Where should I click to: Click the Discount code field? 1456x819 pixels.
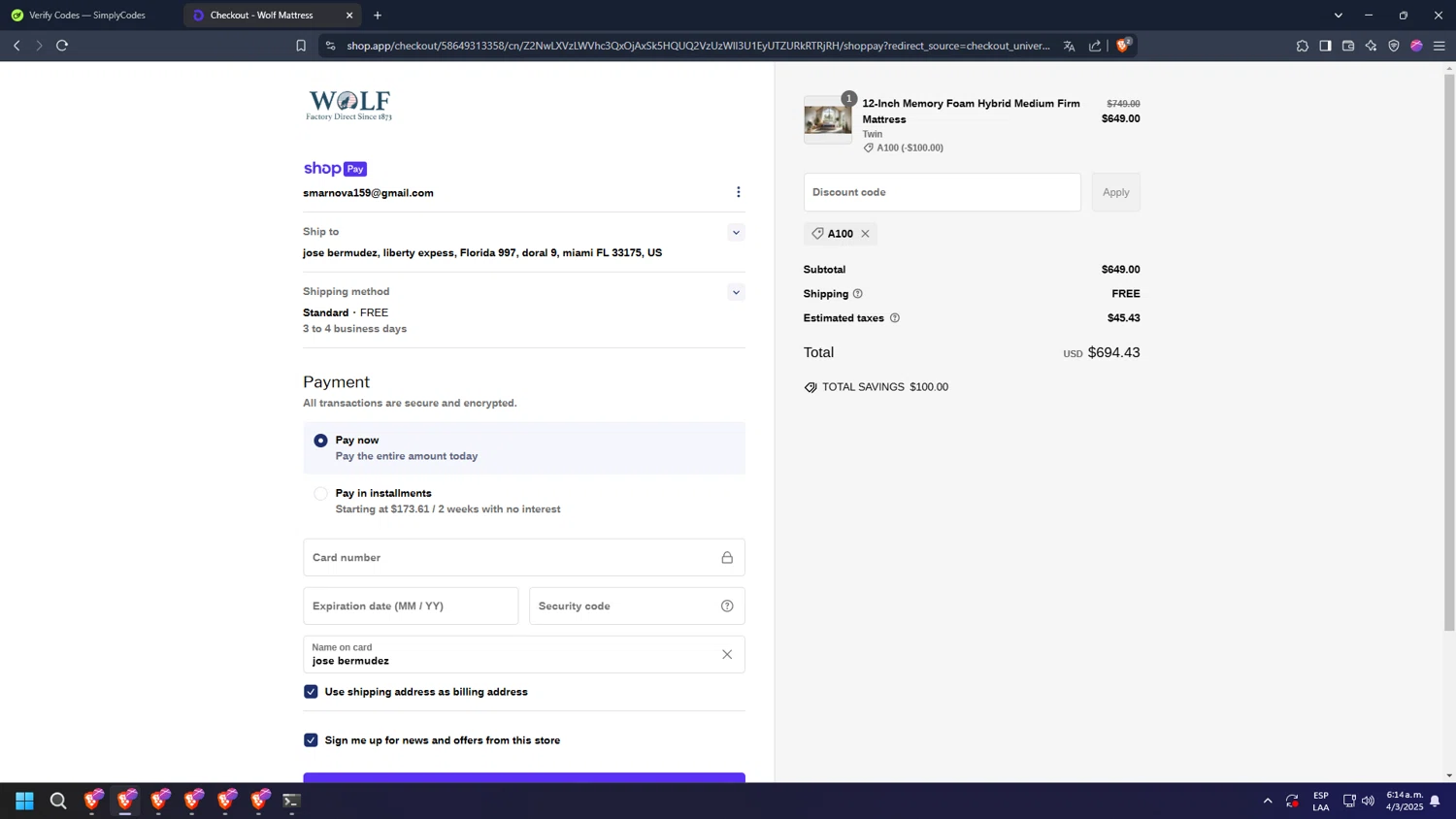click(942, 192)
